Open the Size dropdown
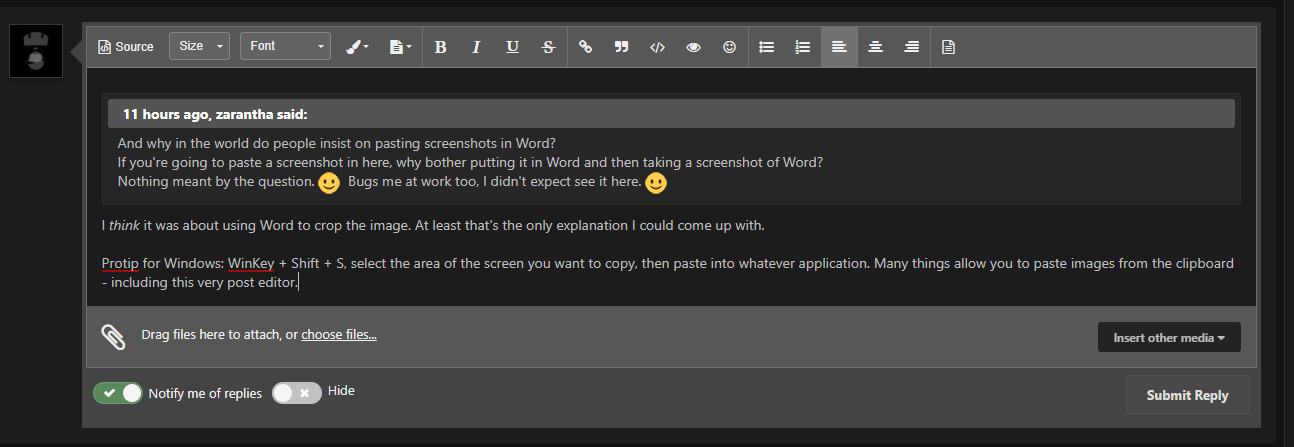The image size is (1294, 447). click(x=200, y=47)
